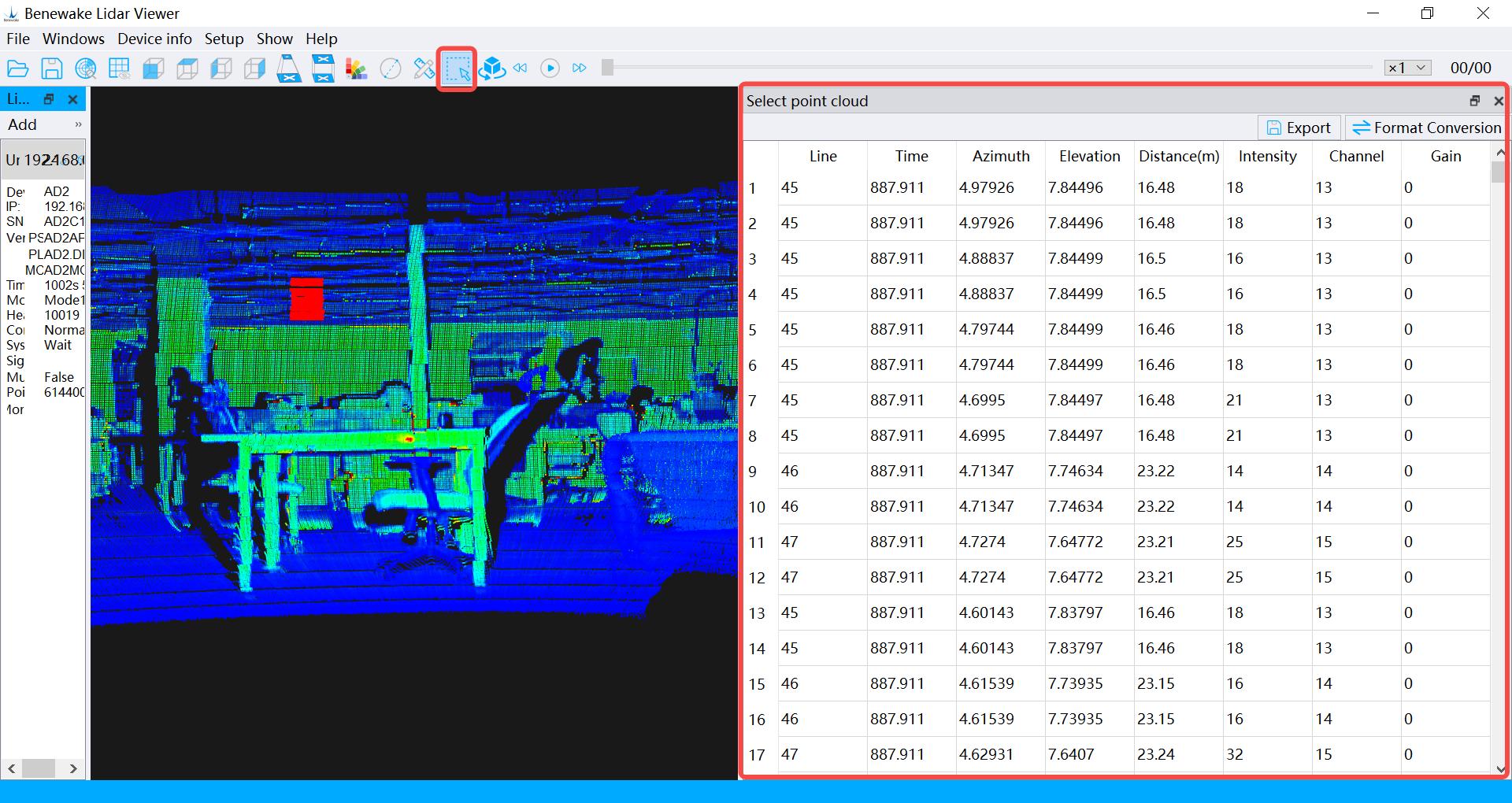Select cube left side view icon
The width and height of the screenshot is (1512, 803).
221,69
